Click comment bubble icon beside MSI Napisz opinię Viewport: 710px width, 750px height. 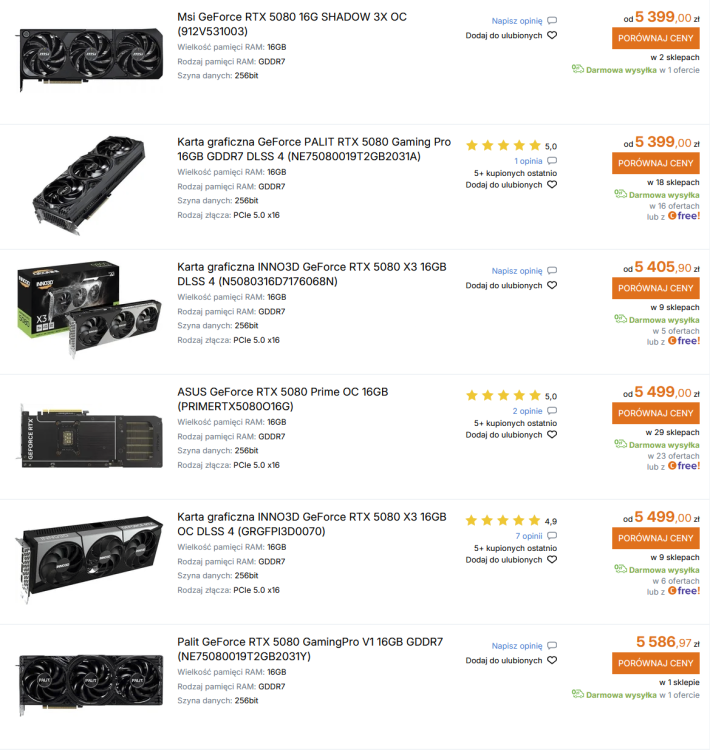[552, 21]
